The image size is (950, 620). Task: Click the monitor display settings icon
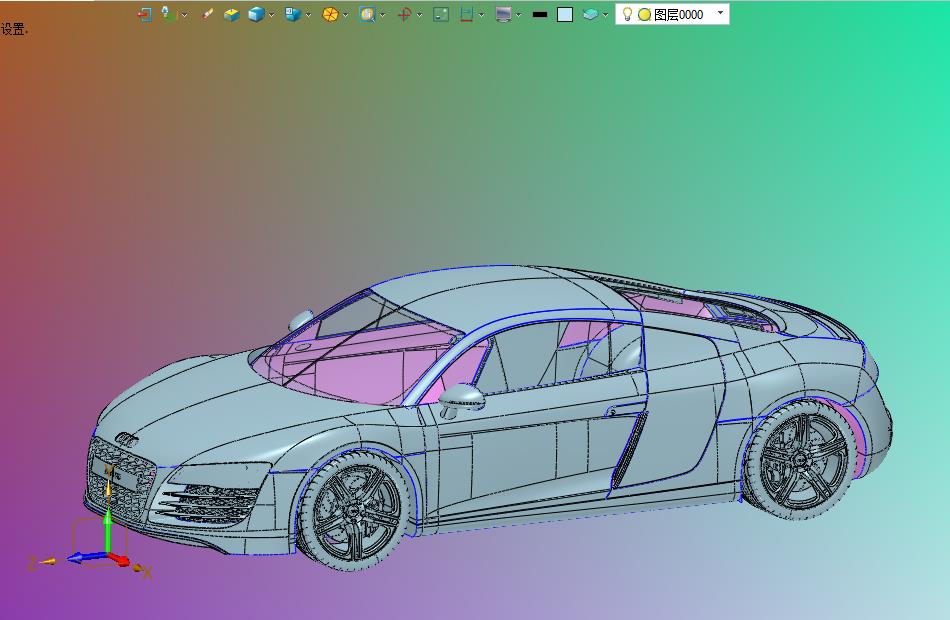click(503, 15)
